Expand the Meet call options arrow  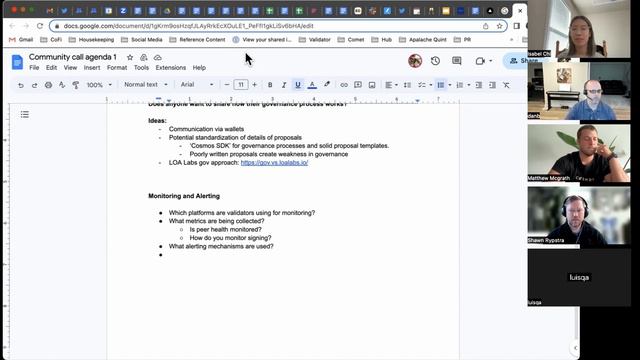coord(491,61)
